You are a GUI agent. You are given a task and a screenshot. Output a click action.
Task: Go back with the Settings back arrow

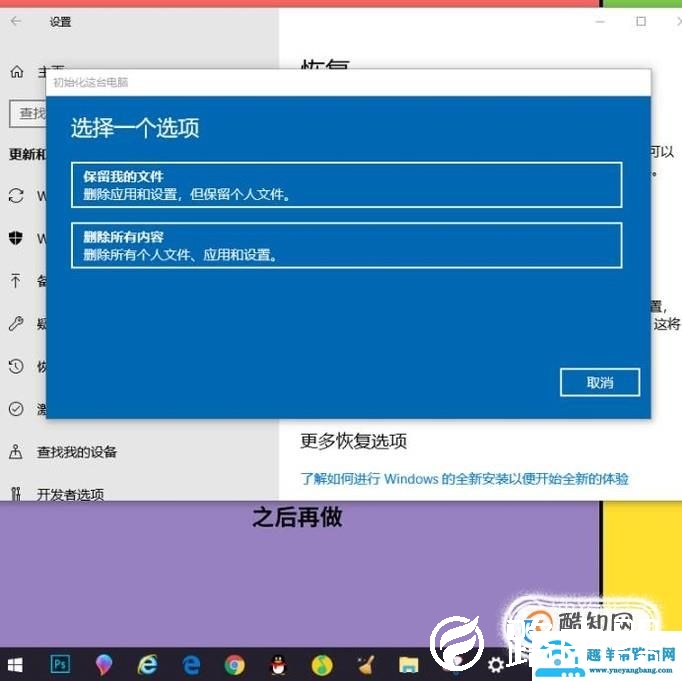(x=16, y=21)
